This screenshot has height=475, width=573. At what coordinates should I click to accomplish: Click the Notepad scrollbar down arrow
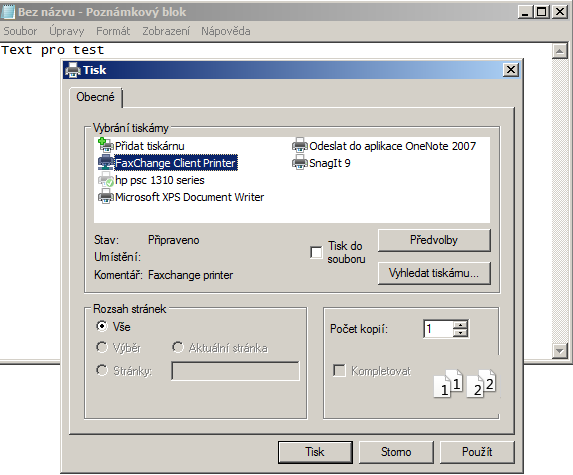click(559, 351)
